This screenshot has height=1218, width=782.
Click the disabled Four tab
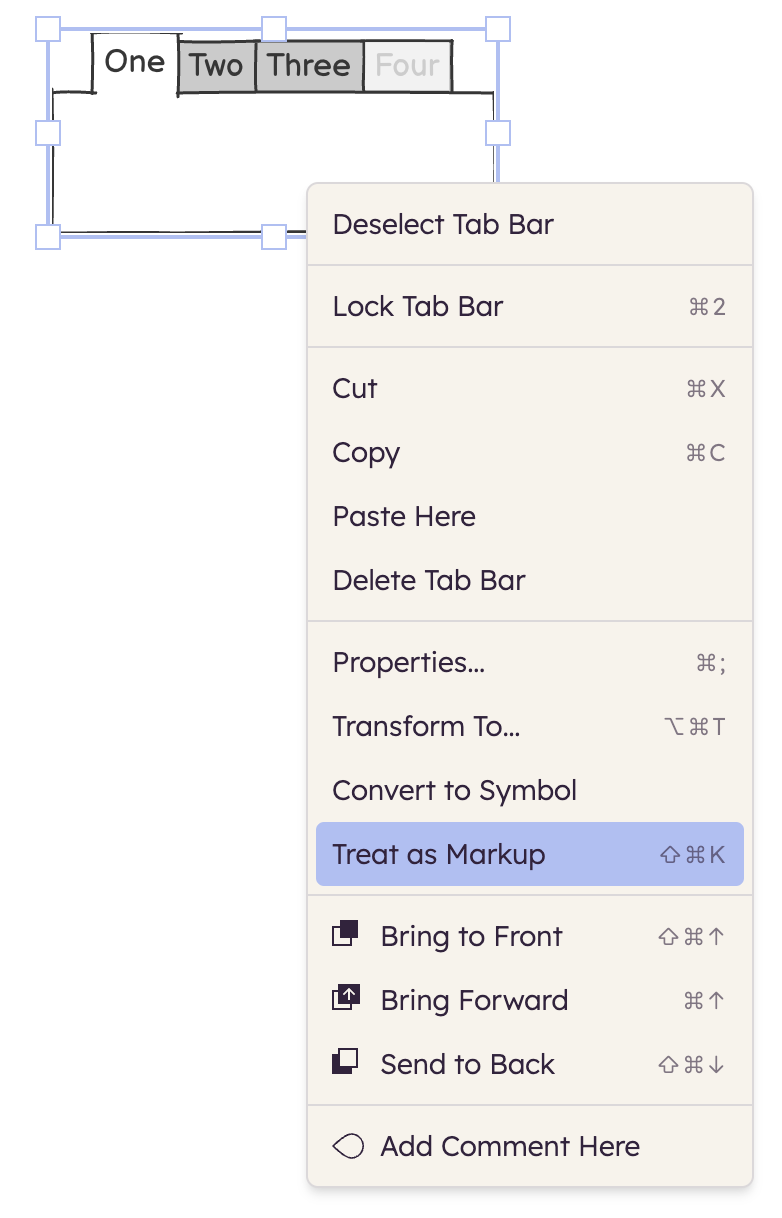408,67
